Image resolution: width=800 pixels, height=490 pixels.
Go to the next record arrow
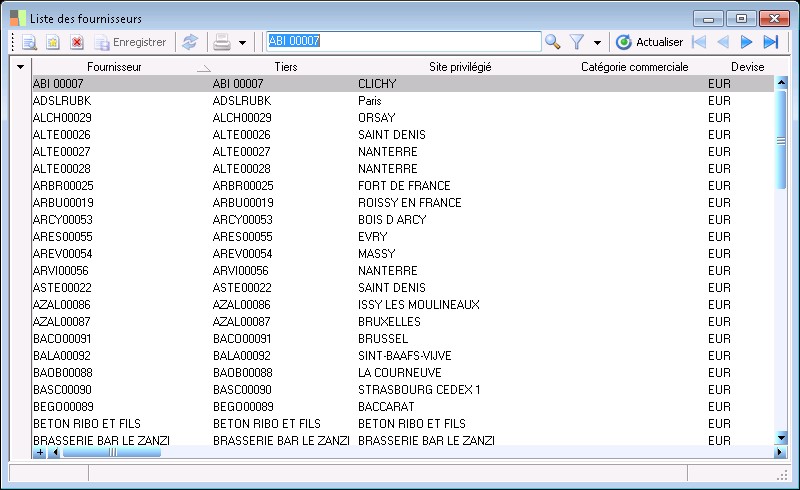[746, 42]
